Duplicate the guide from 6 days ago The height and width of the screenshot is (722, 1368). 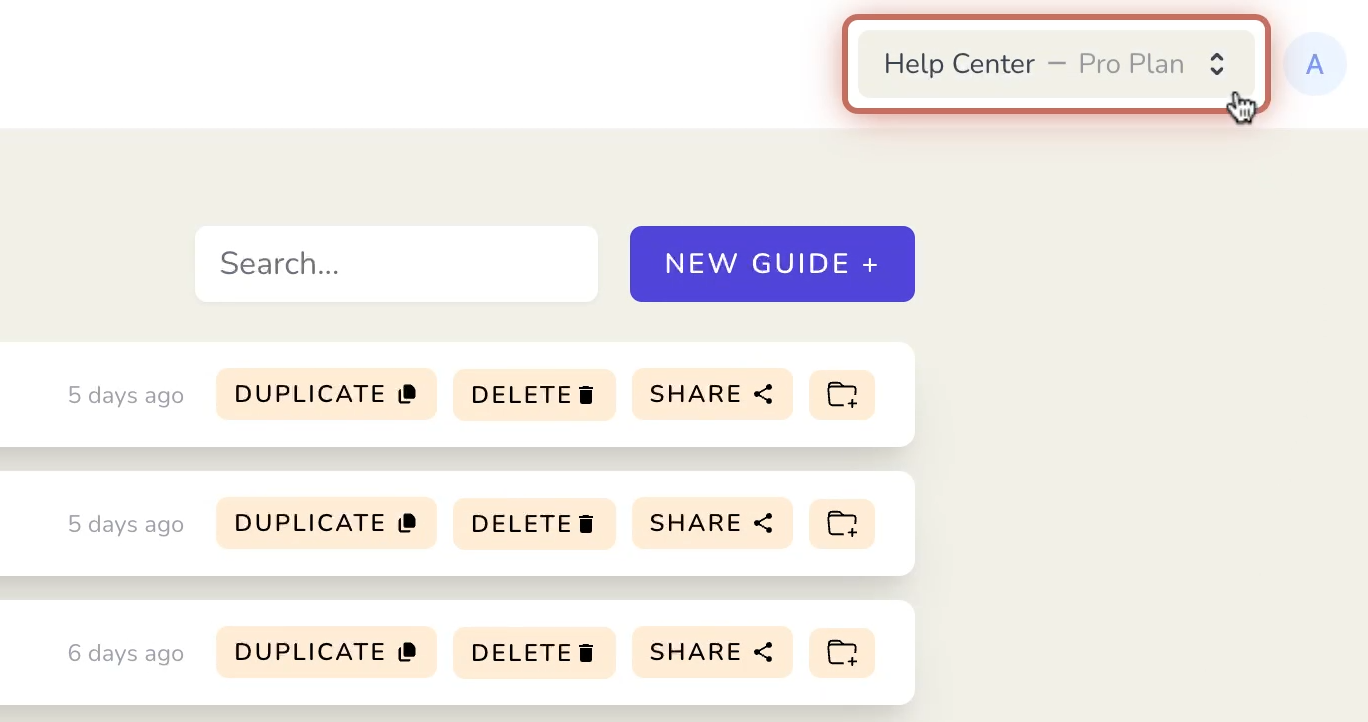(x=326, y=652)
